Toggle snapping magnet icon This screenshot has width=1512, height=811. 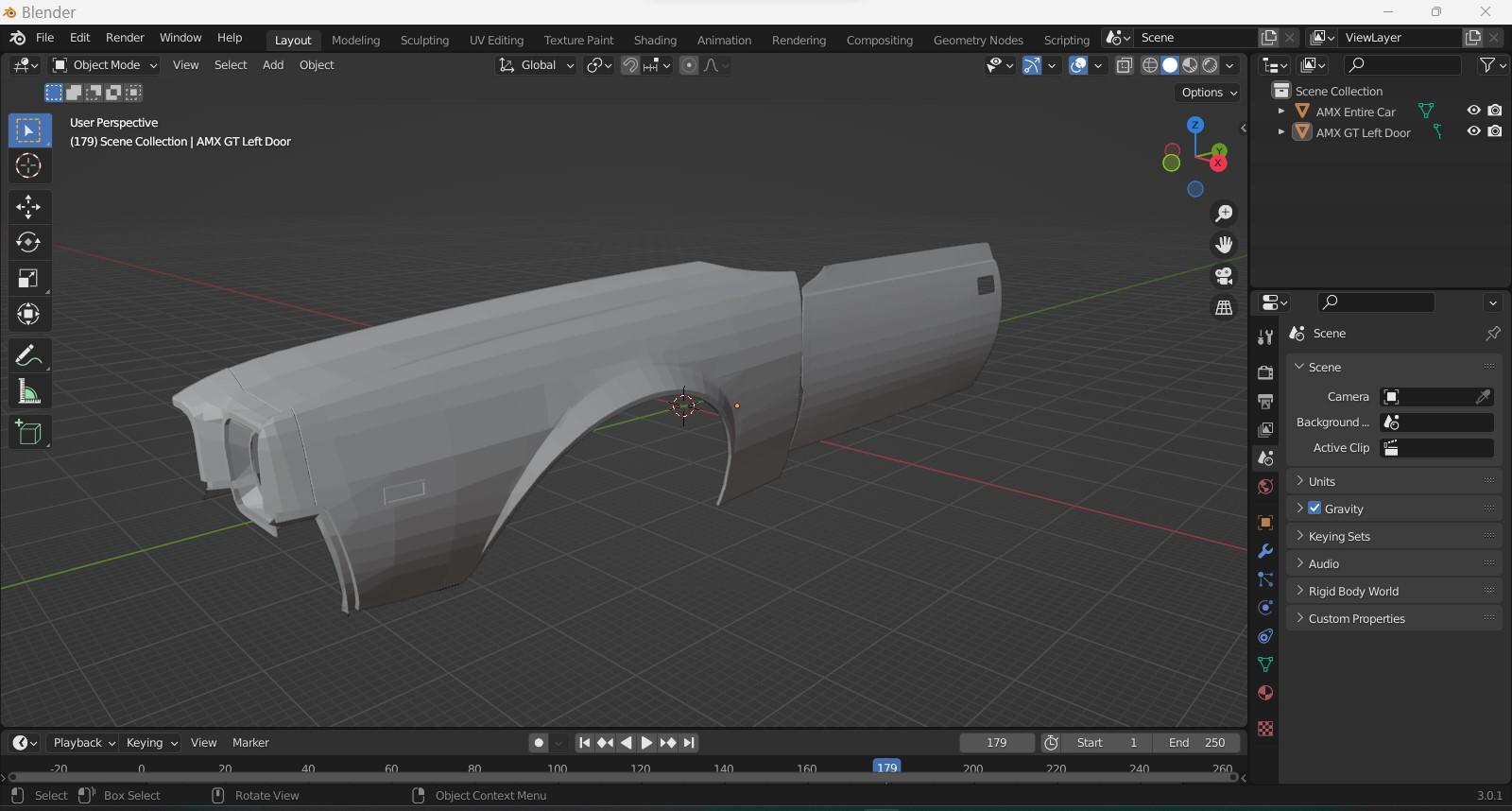click(x=629, y=65)
